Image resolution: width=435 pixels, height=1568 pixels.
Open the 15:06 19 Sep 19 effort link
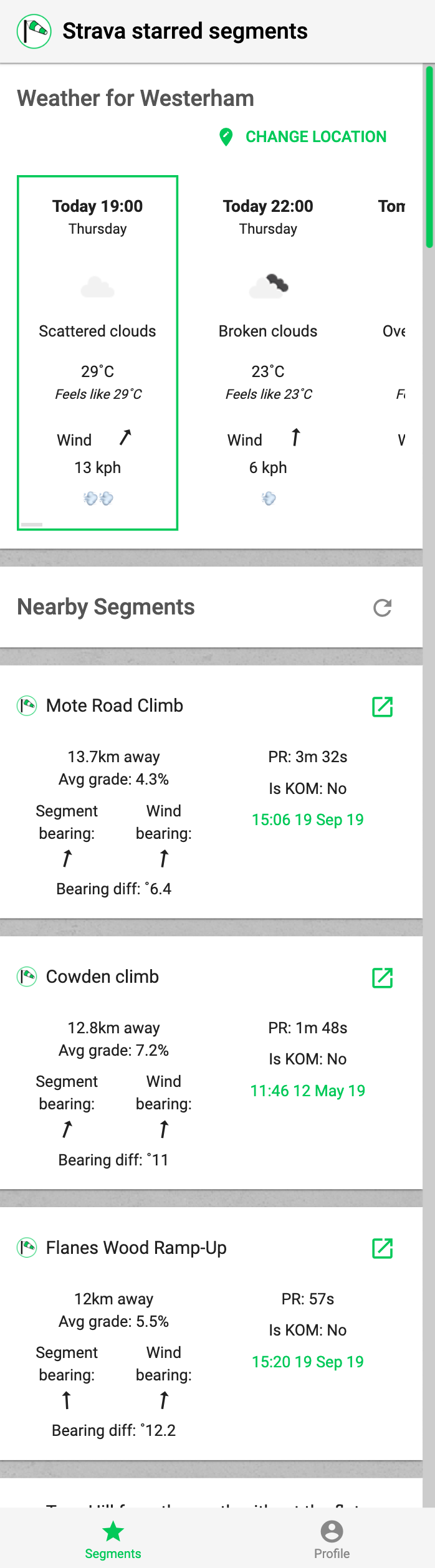[308, 820]
